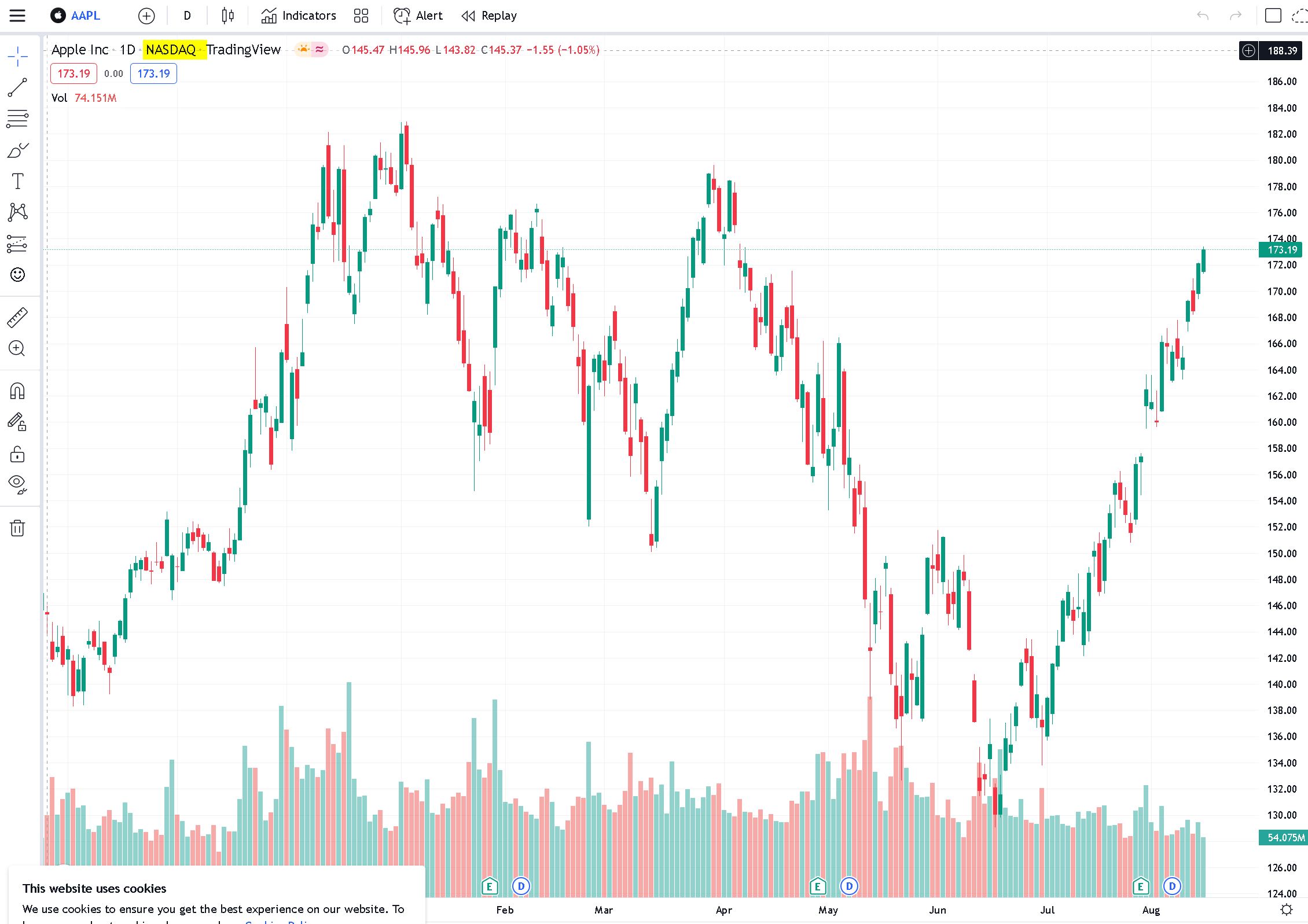Click the 180.00 price scale label
Screen dimensions: 1308x924
tap(1281, 160)
